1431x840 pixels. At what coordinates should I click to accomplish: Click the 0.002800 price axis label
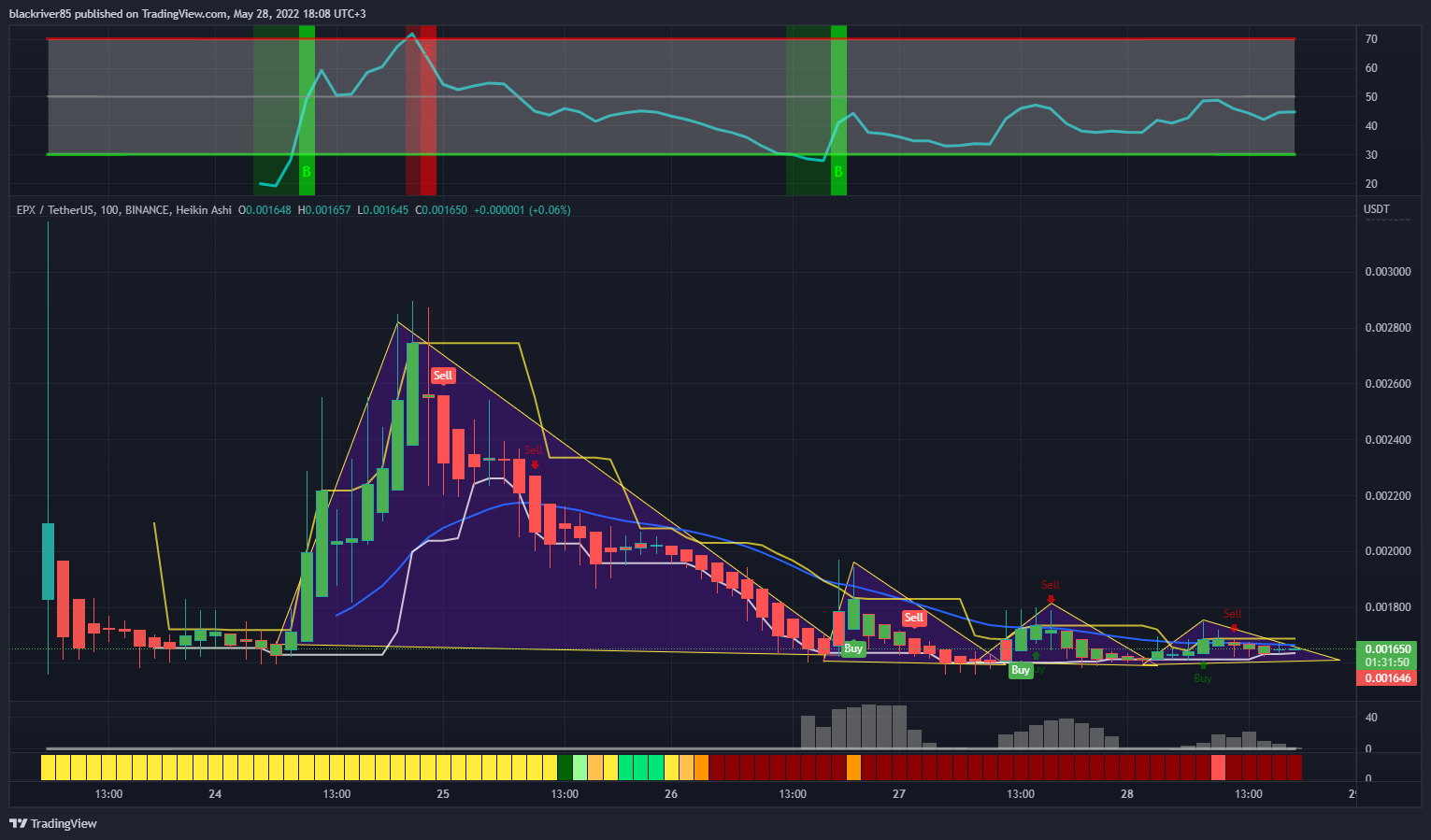(x=1388, y=328)
